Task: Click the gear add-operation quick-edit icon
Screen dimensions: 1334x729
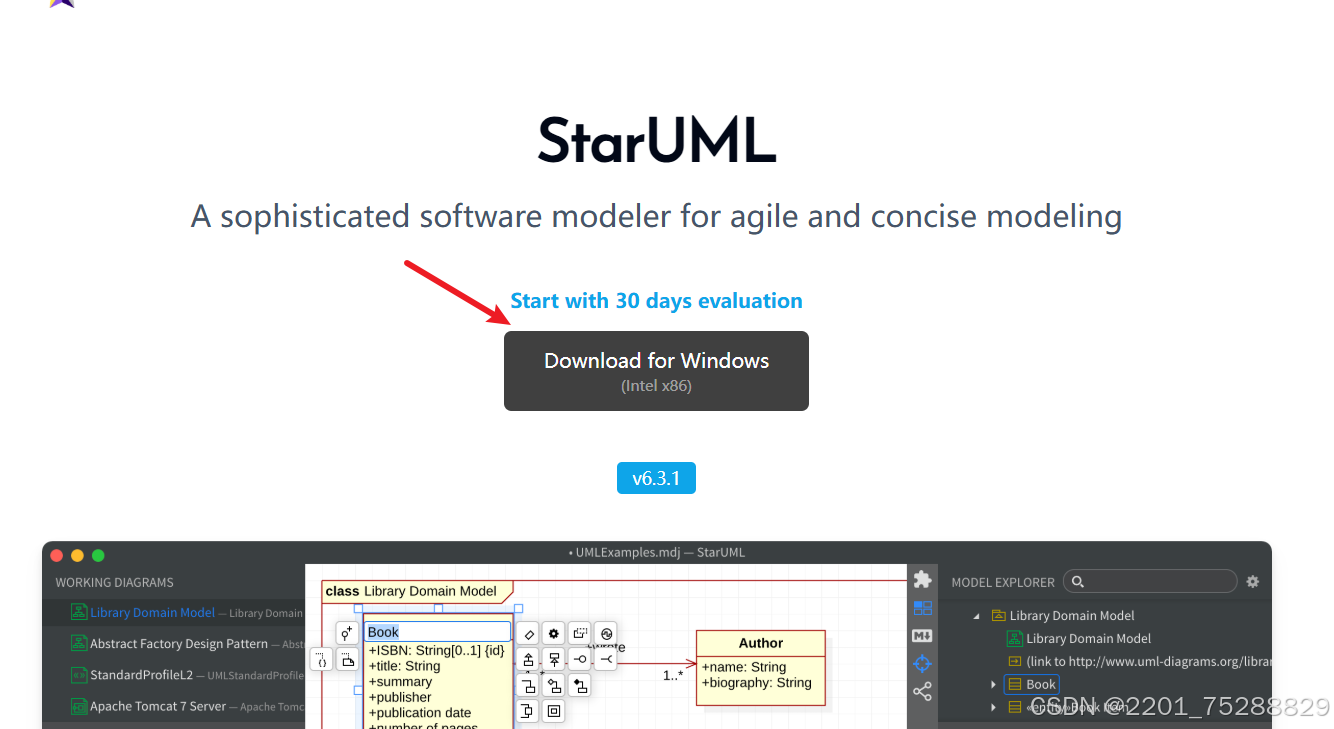Action: point(554,634)
